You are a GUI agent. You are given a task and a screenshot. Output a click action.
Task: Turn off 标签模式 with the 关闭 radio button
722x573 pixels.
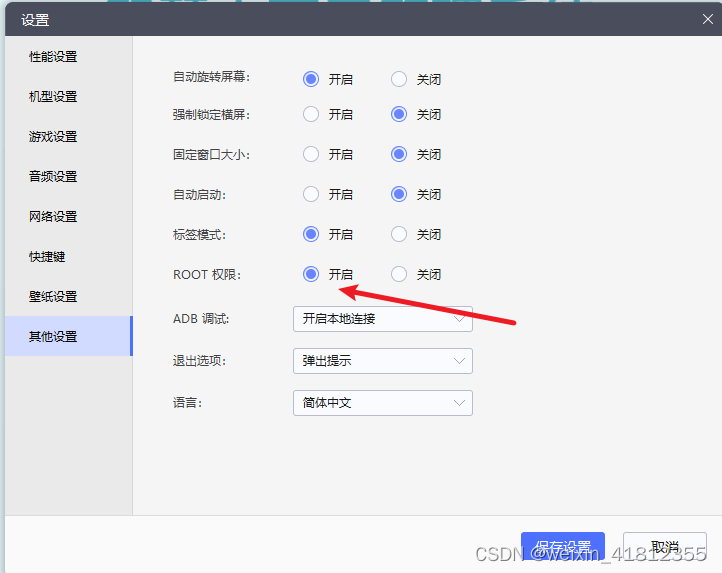[x=399, y=234]
